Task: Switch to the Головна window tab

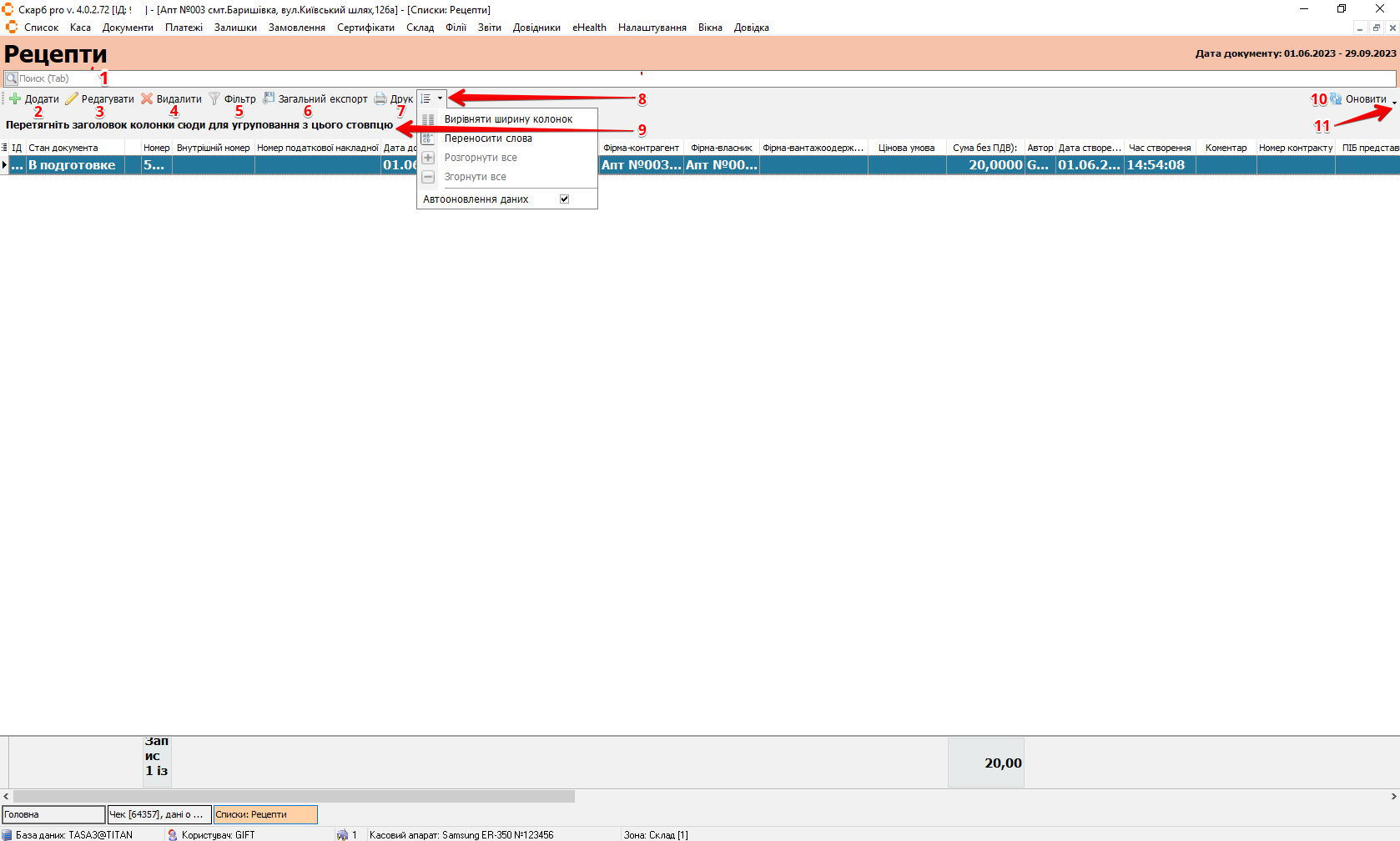Action: click(53, 814)
